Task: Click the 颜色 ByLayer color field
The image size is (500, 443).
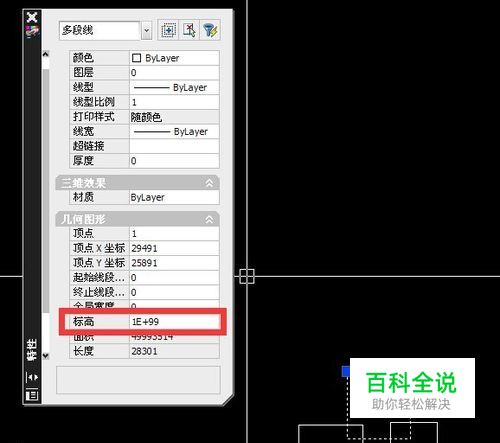Action: point(174,58)
